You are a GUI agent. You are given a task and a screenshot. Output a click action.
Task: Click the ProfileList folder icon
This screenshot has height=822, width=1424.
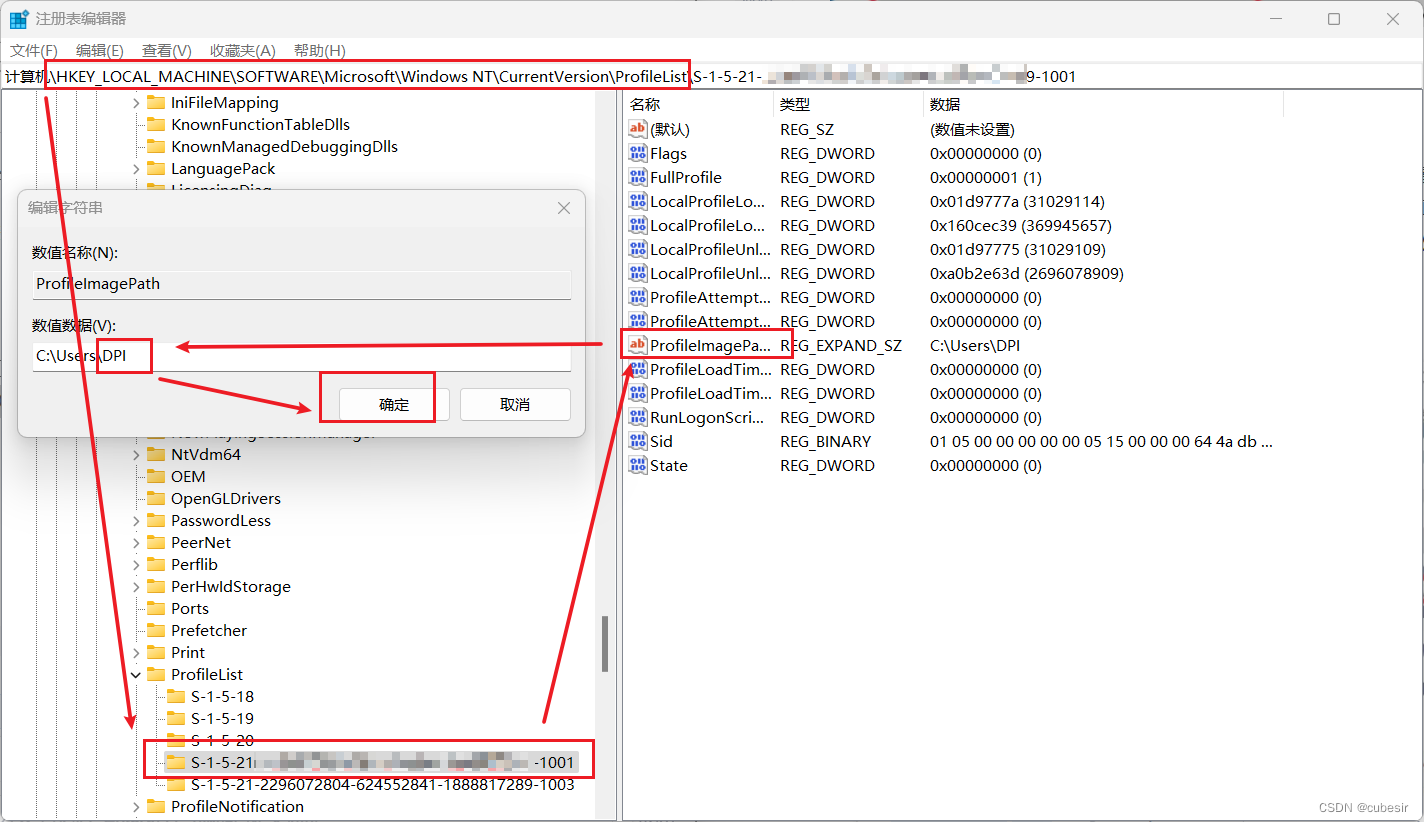tap(159, 674)
